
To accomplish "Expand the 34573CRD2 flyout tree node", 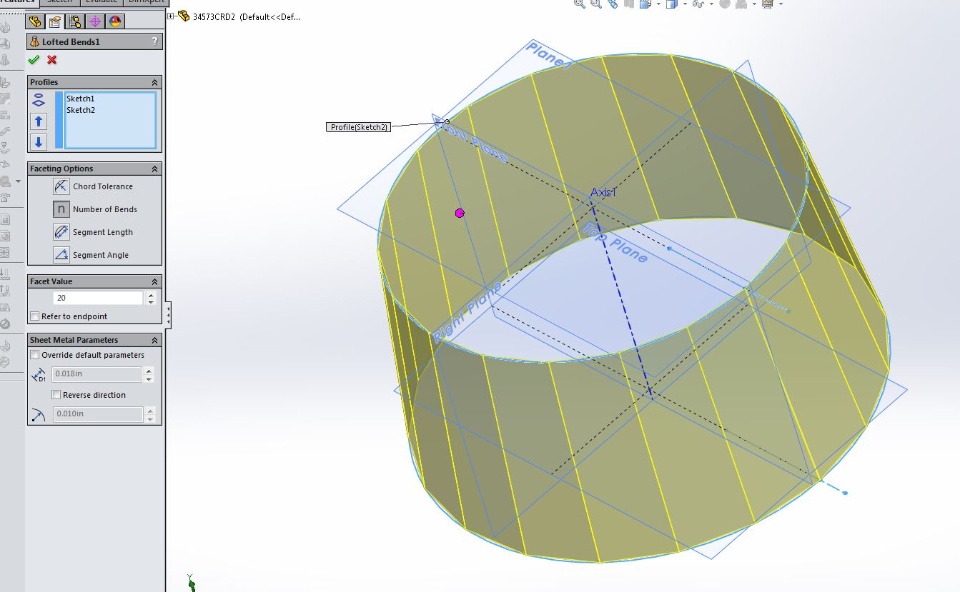I will (x=171, y=16).
